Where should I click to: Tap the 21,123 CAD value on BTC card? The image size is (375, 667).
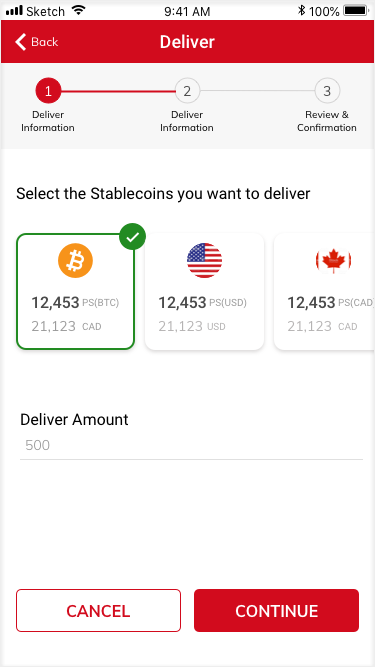pyautogui.click(x=66, y=327)
